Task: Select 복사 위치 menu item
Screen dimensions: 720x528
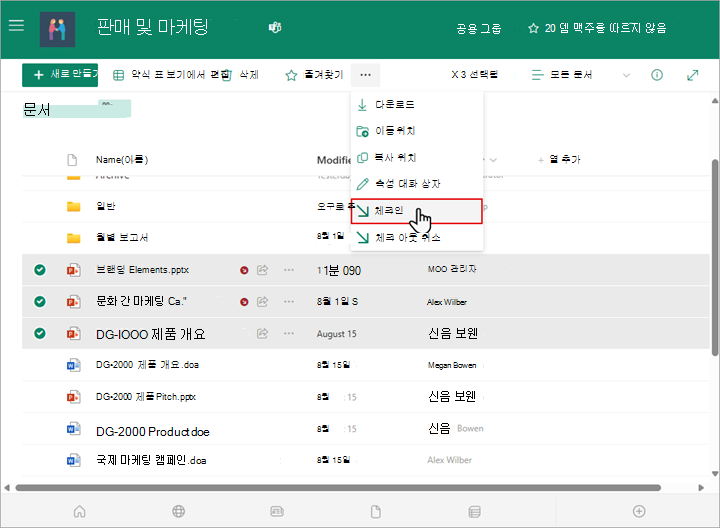Action: tap(417, 157)
